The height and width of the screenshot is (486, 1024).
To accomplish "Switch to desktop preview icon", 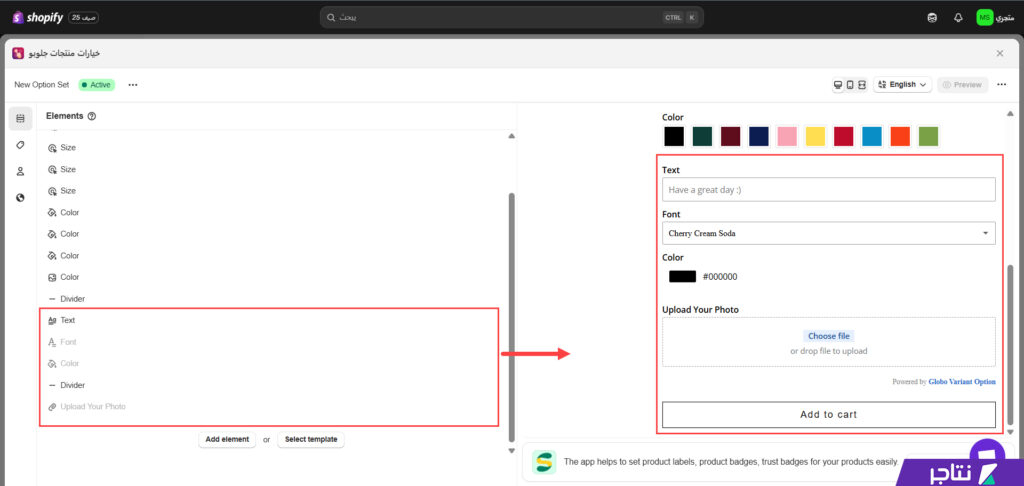I will pyautogui.click(x=838, y=85).
